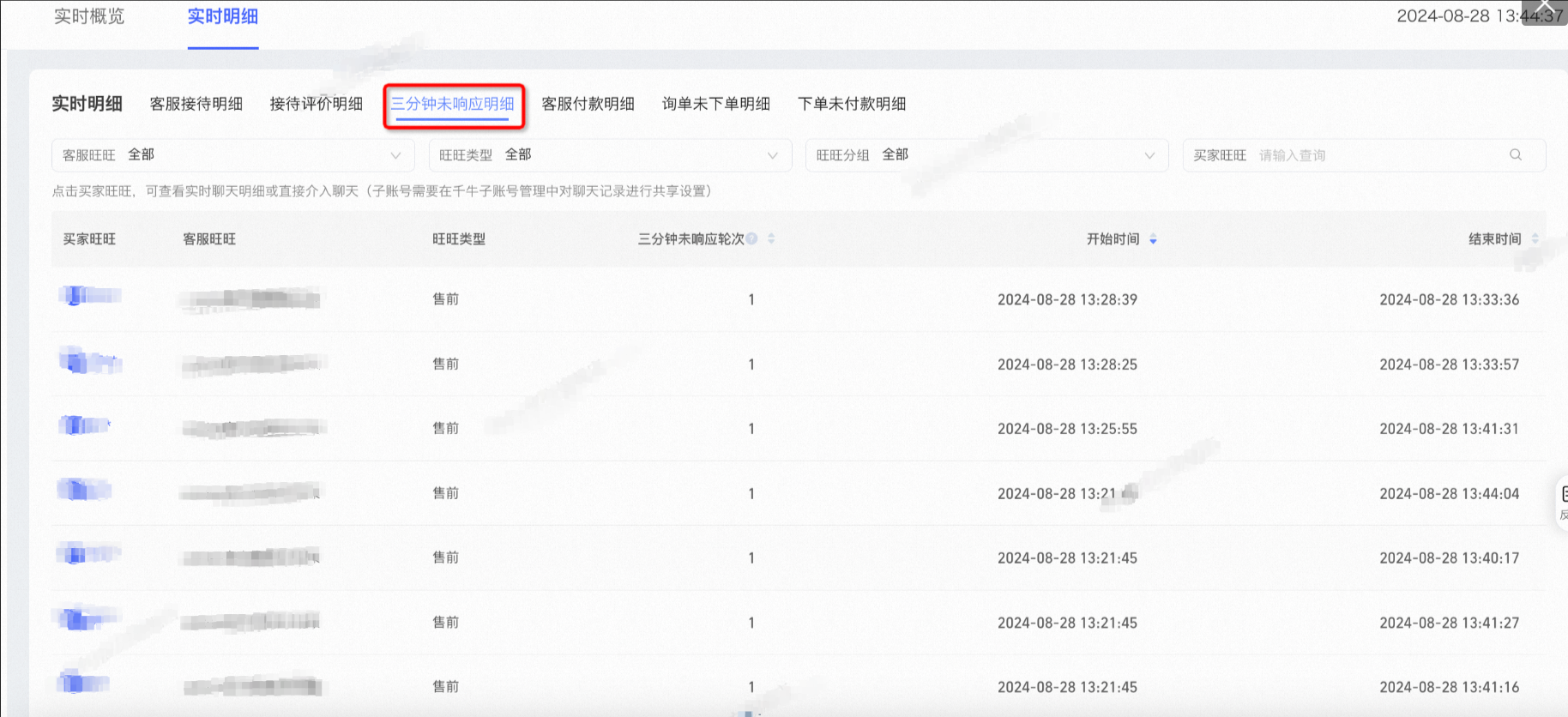Click end time 2024-08-28 13:33:57
This screenshot has height=717, width=1568.
tap(1449, 365)
